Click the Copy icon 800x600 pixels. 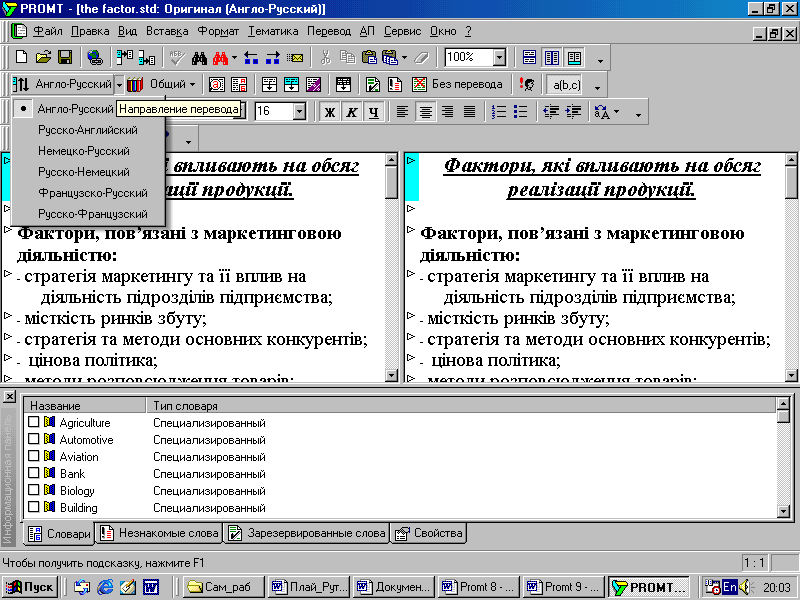point(347,58)
